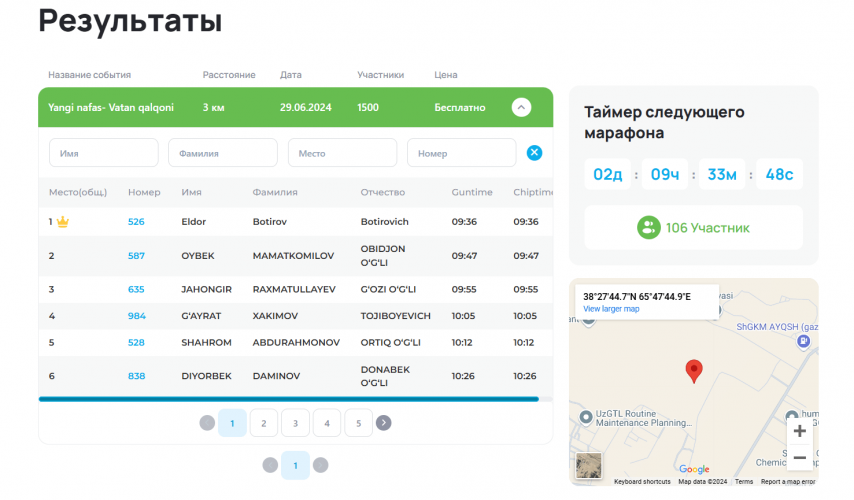Go to the next results page using the arrow
Image resolution: width=854 pixels, height=500 pixels.
[x=383, y=423]
